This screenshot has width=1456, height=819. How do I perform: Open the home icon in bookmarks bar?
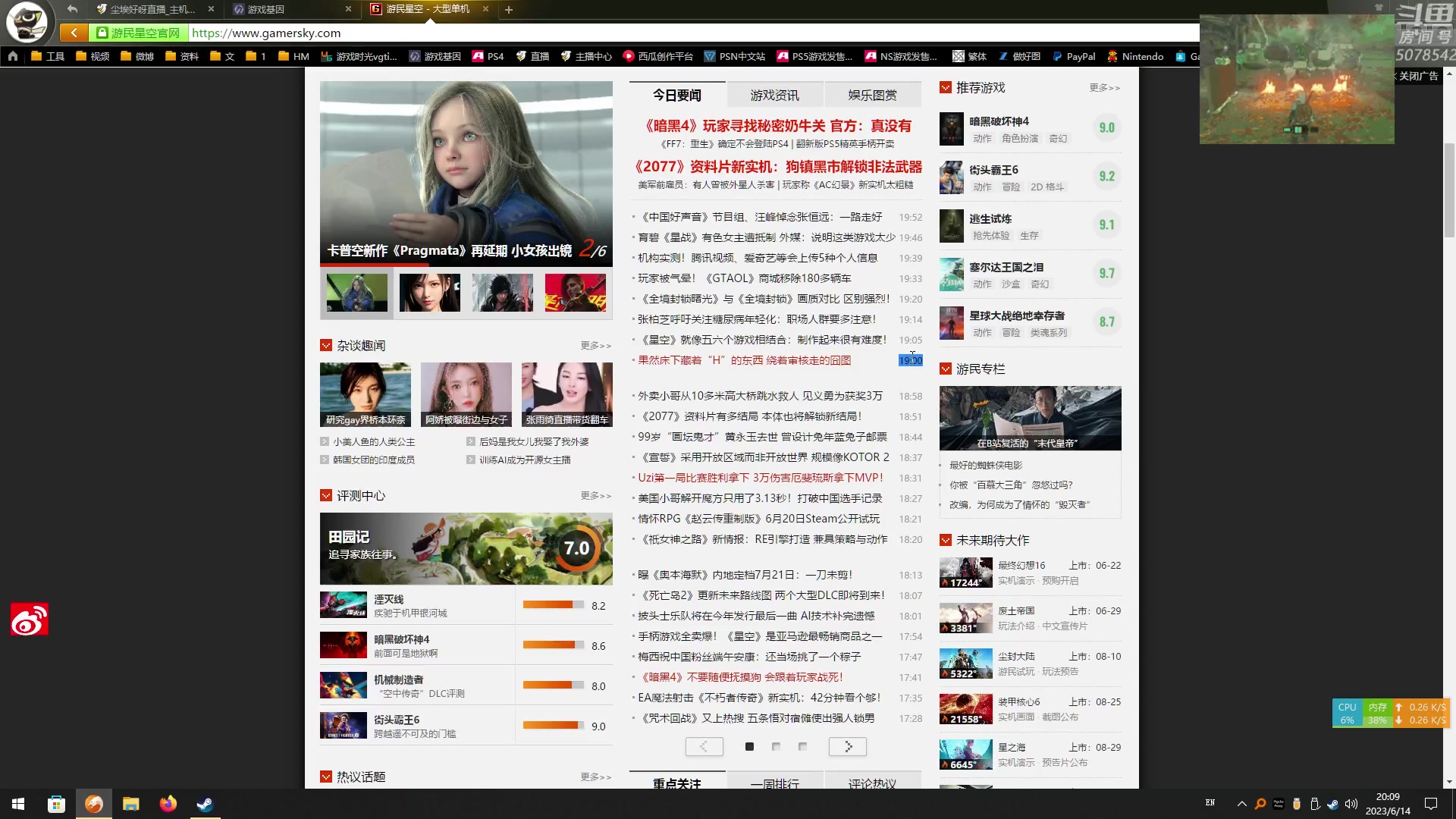point(13,56)
